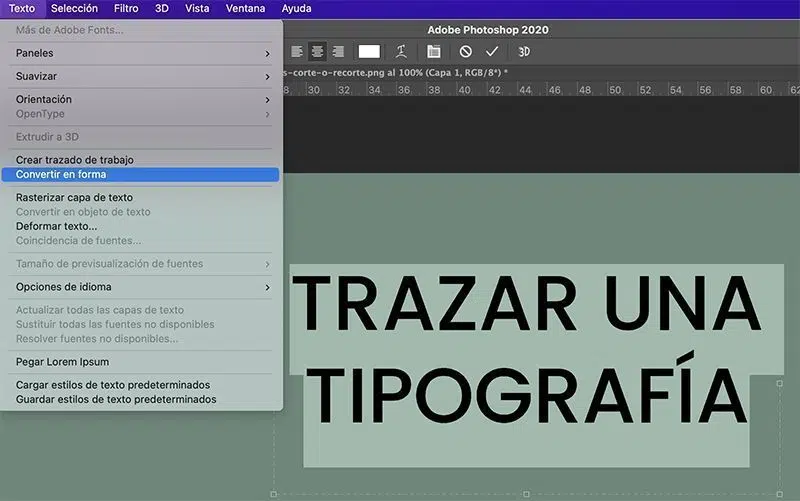Screen dimensions: 800x501
Task: Open the Texto menu
Action: tap(22, 9)
